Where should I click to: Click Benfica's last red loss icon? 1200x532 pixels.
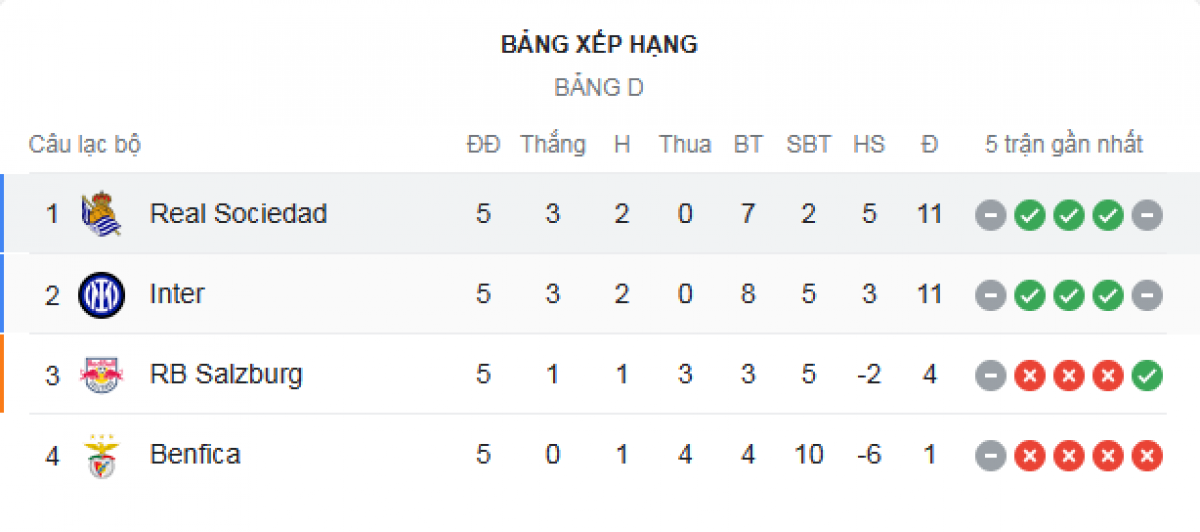(x=1147, y=456)
